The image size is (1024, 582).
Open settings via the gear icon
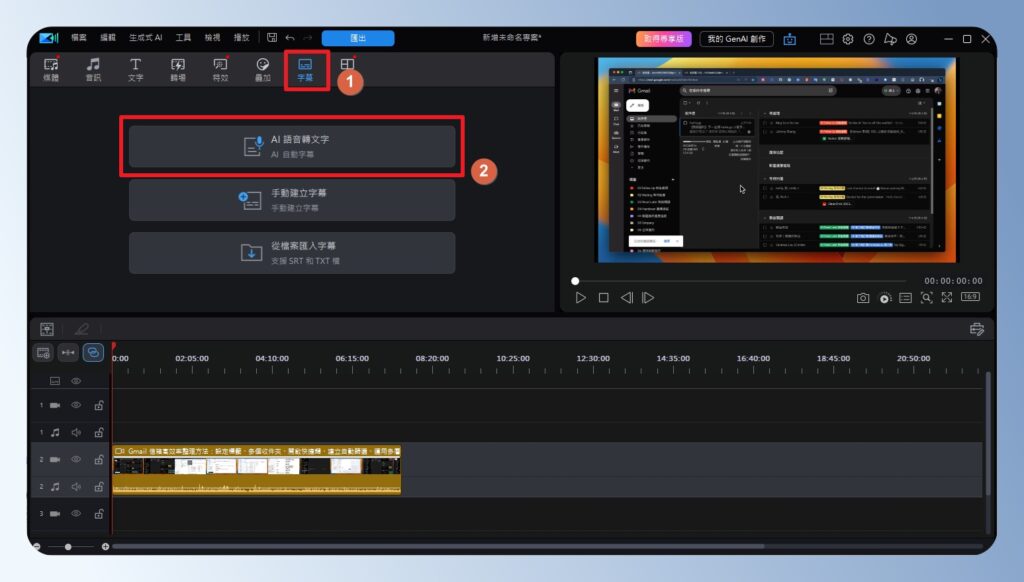tap(848, 39)
